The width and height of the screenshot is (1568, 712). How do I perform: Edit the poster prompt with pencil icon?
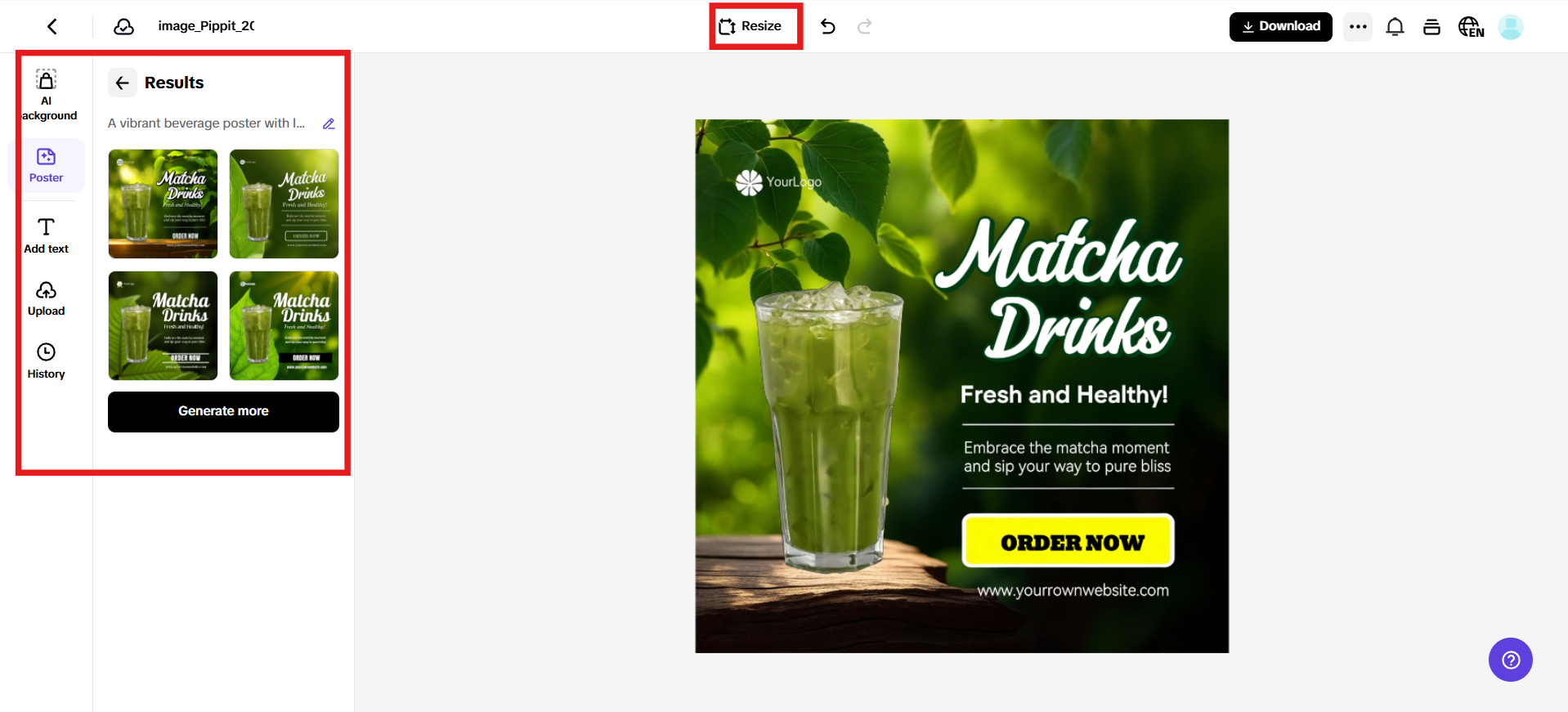click(x=329, y=123)
